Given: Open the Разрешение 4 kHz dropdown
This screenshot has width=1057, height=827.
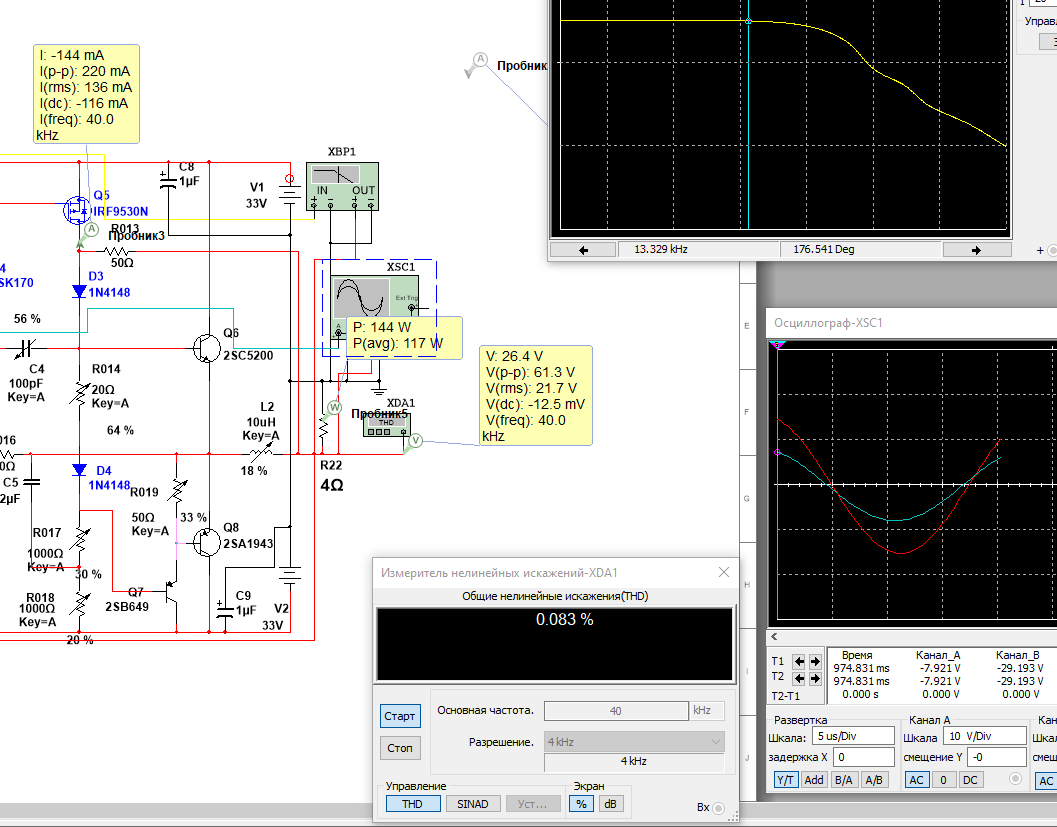Looking at the screenshot, I should pyautogui.click(x=634, y=741).
